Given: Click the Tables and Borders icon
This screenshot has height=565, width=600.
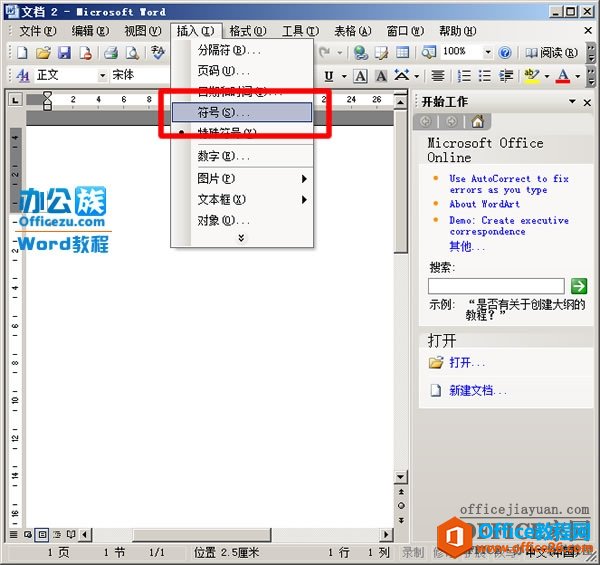Looking at the screenshot, I should point(381,52).
